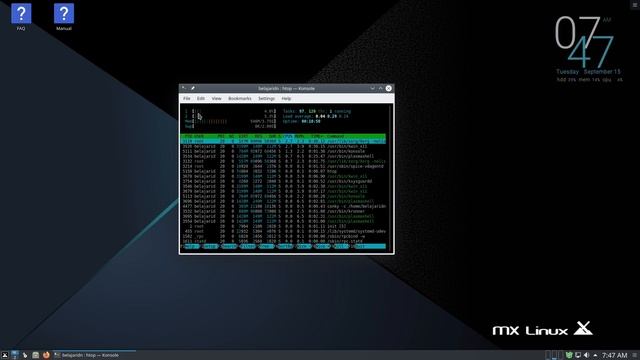Open the green MX updater tray icon
This screenshot has width=640, height=360.
569,355
